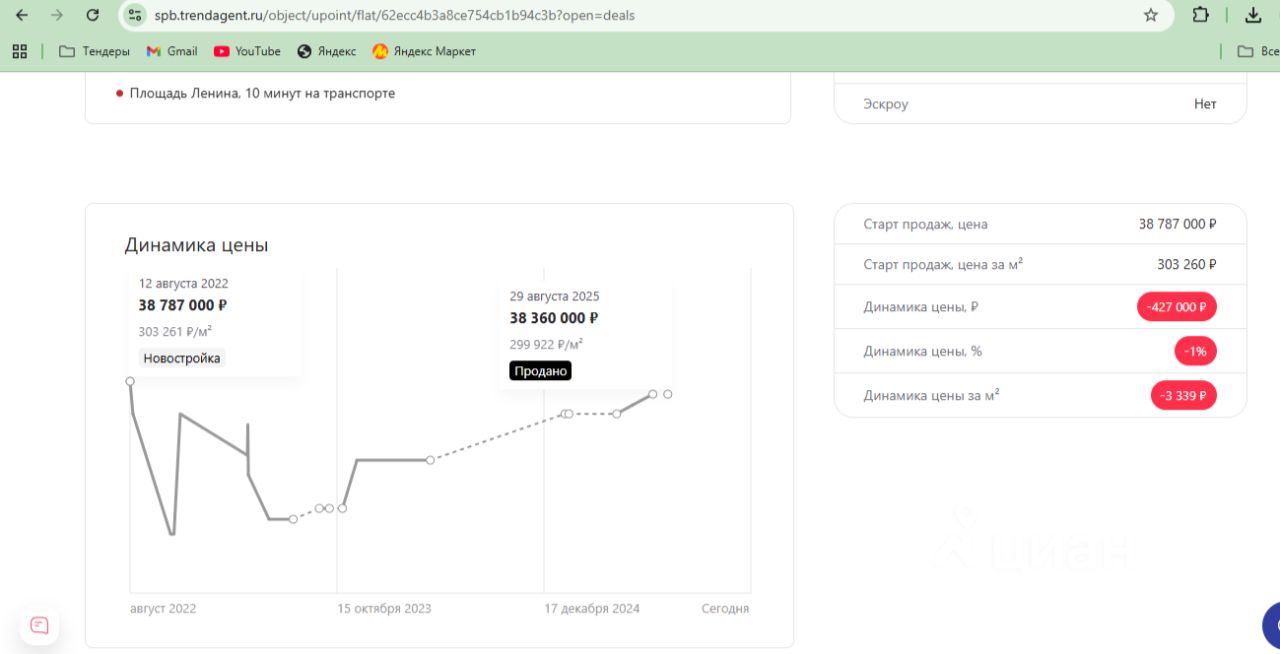Click the Старт продаж, цена label
The image size is (1280, 654).
[926, 224]
